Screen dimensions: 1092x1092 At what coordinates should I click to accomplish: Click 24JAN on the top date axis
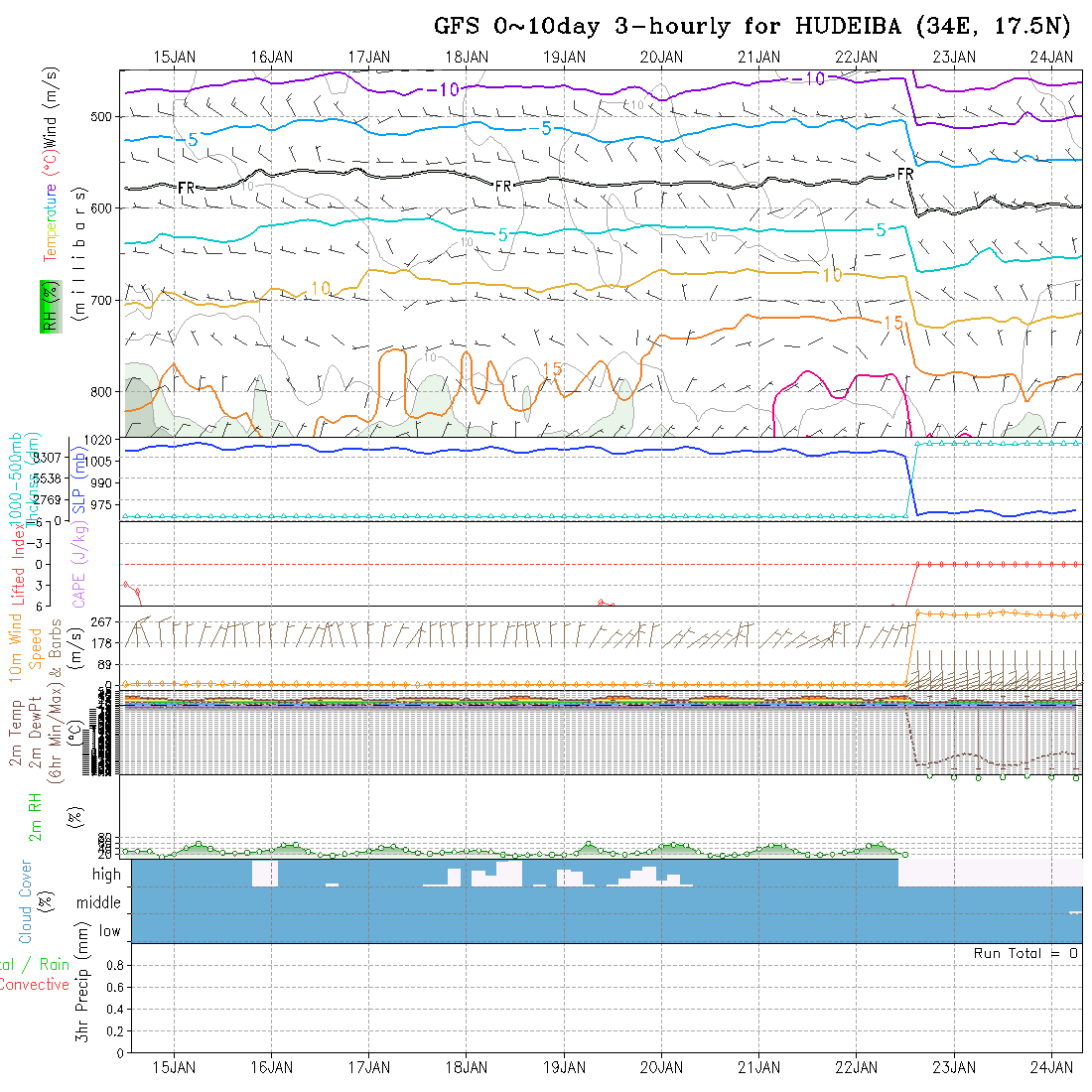(x=1051, y=57)
